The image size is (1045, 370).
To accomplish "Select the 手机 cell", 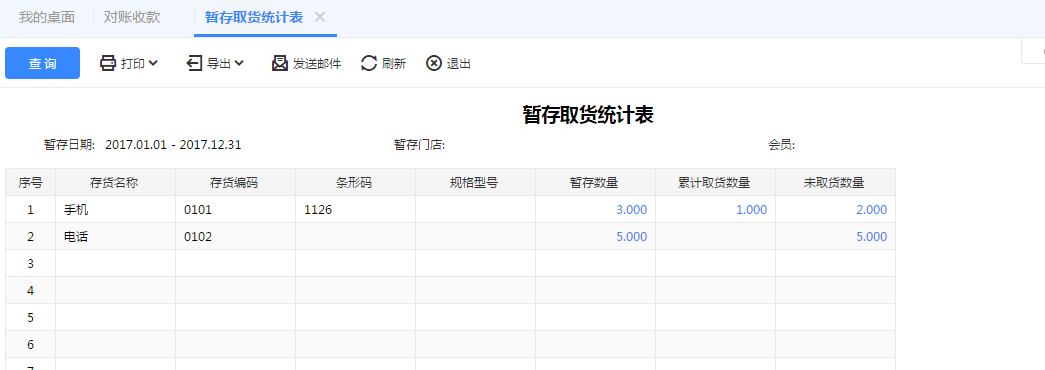I will click(x=115, y=209).
